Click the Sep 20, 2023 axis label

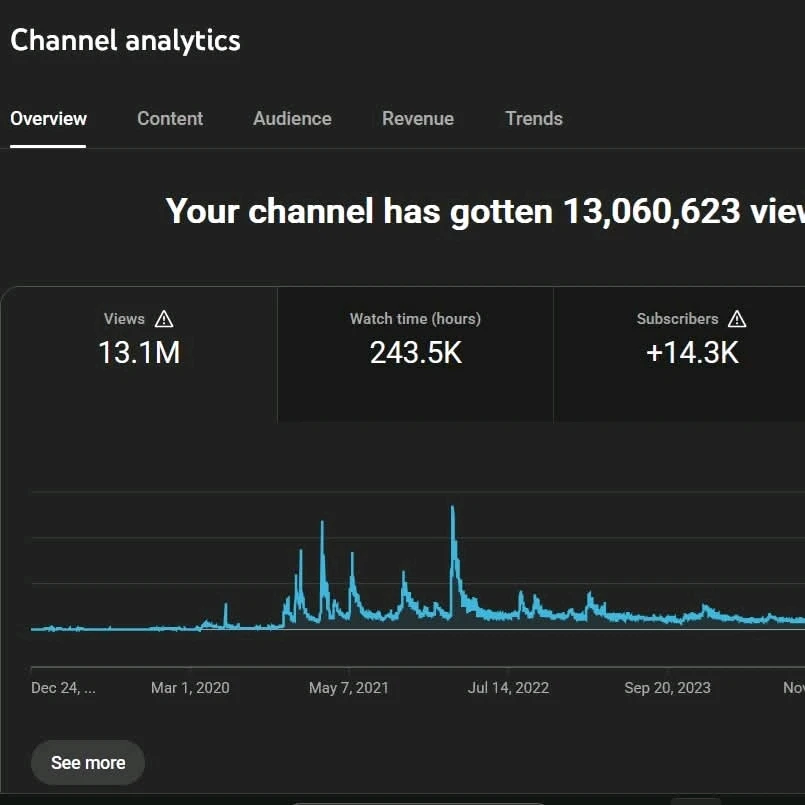click(x=667, y=688)
